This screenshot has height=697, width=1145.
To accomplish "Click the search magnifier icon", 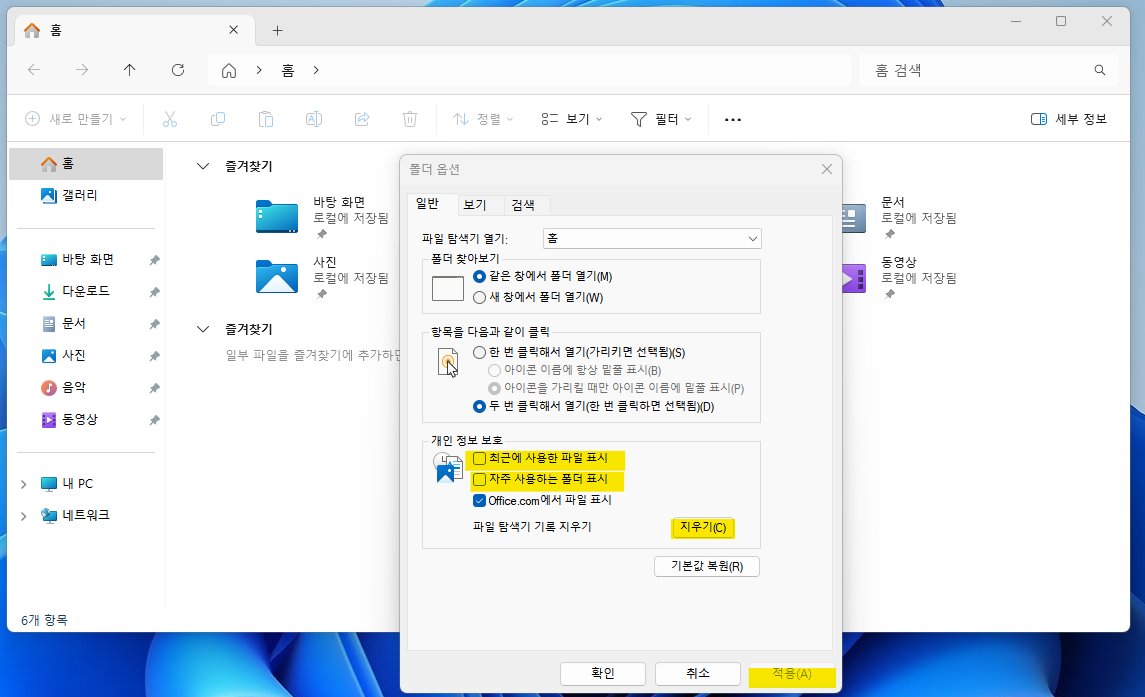I will 1100,70.
